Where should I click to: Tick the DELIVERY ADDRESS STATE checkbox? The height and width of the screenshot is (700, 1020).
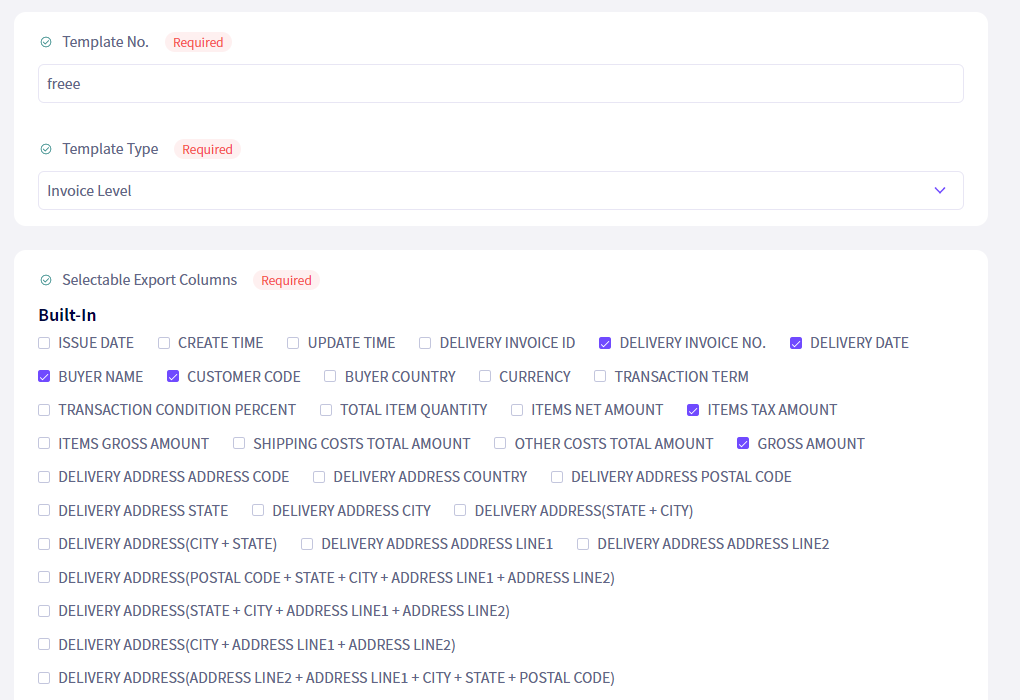click(44, 510)
